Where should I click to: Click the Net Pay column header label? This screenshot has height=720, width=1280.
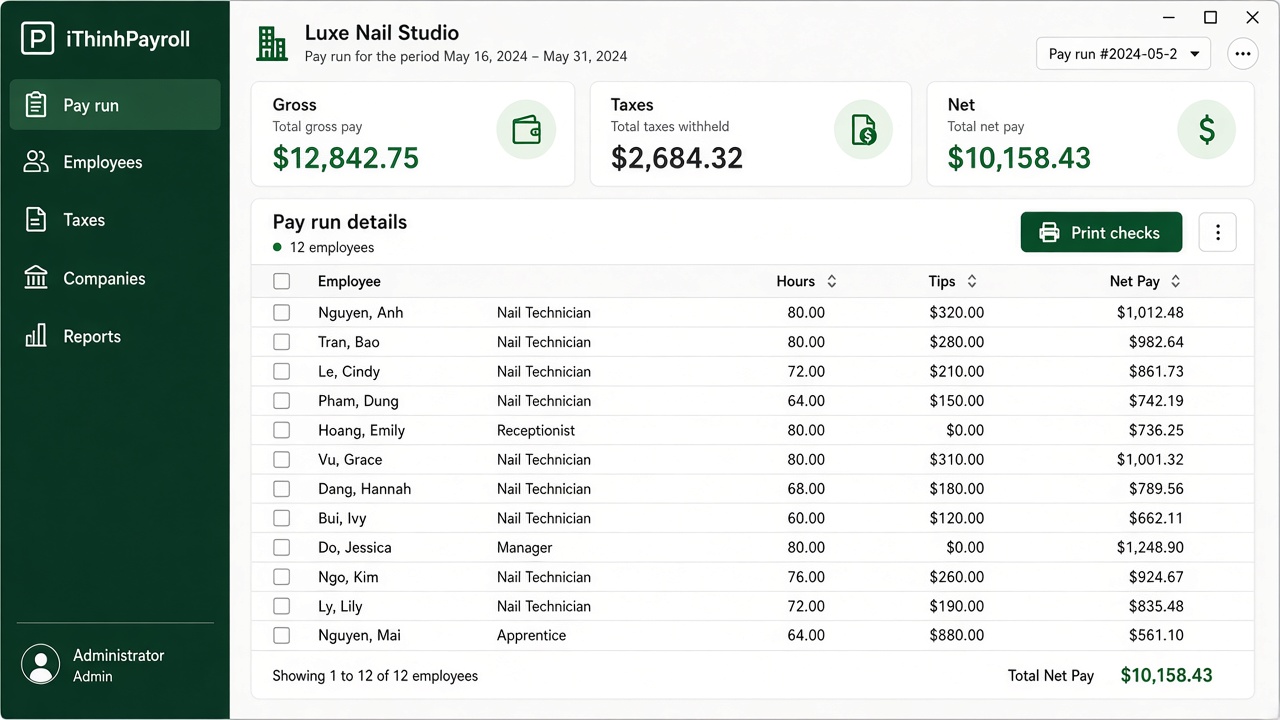1135,282
